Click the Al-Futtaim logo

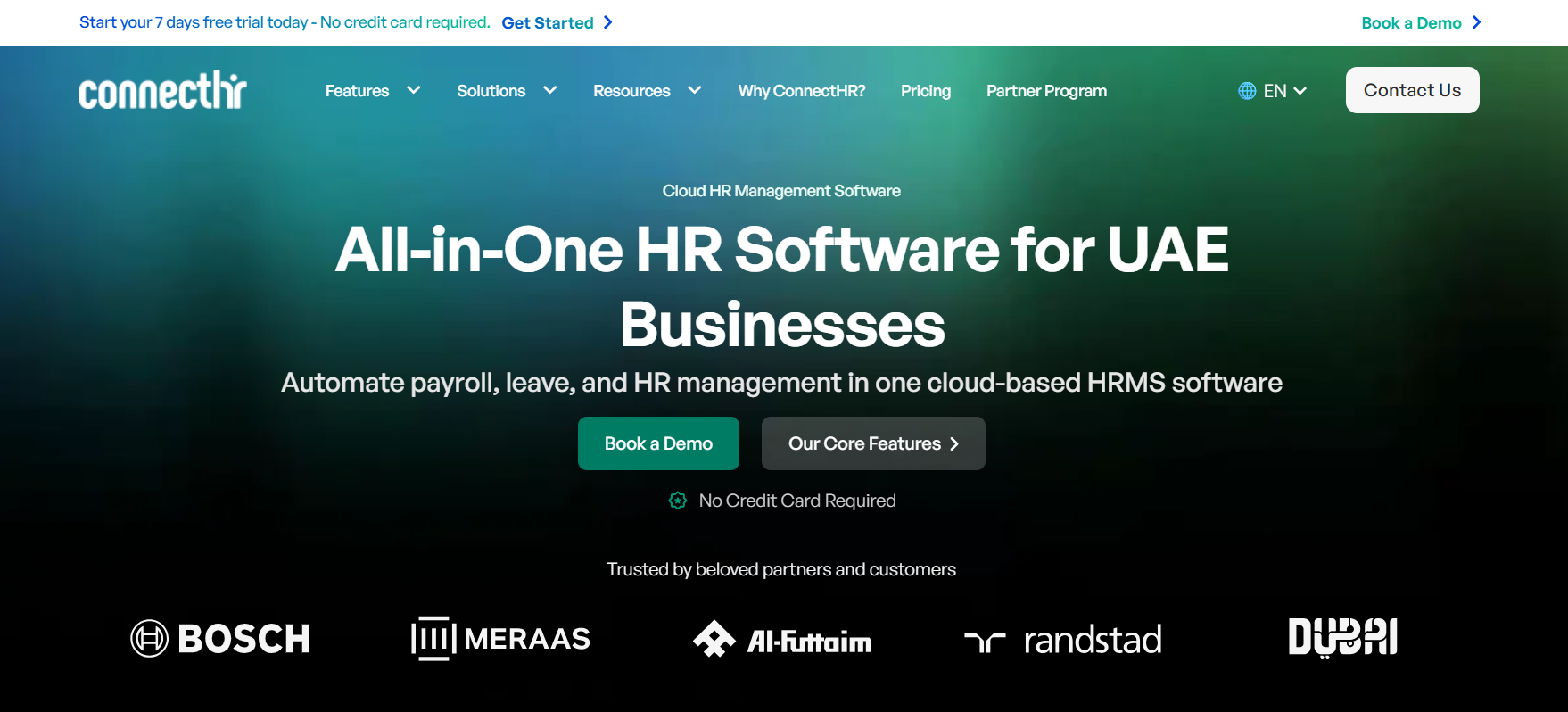click(x=782, y=639)
